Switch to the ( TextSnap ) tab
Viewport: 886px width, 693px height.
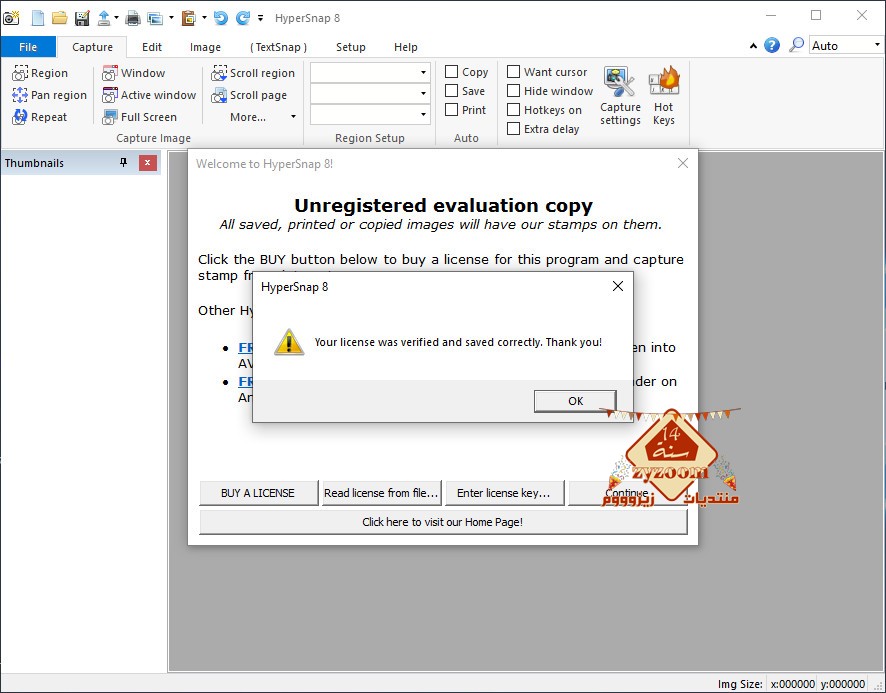pos(279,47)
